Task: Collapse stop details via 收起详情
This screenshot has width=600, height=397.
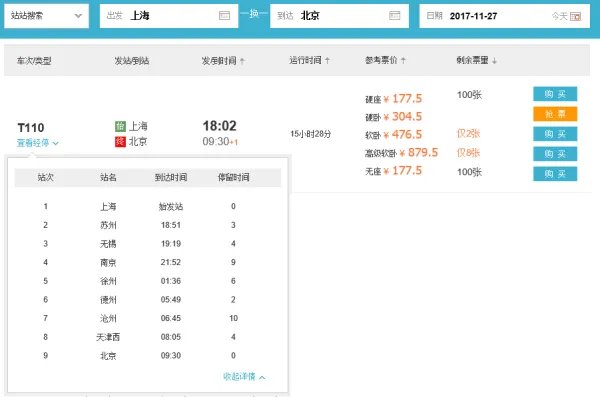Action: pos(244,377)
